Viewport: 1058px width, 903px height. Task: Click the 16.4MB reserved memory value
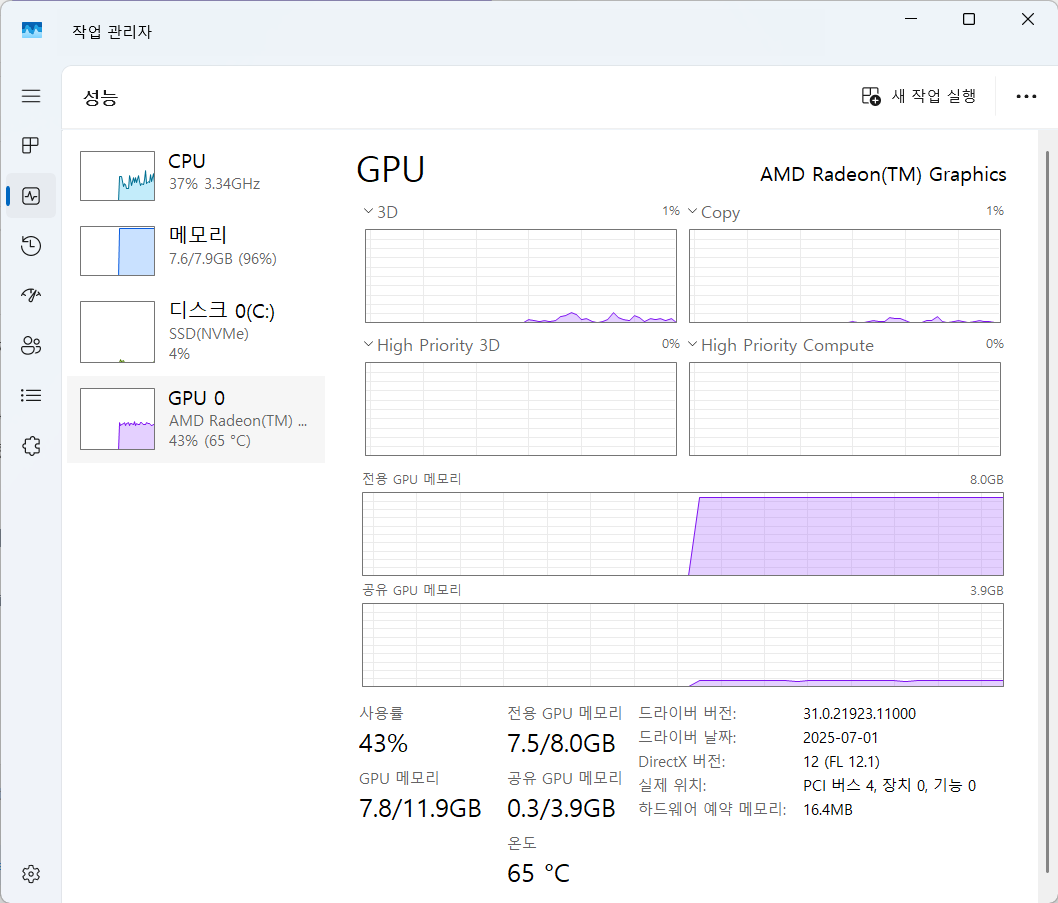pyautogui.click(x=827, y=810)
